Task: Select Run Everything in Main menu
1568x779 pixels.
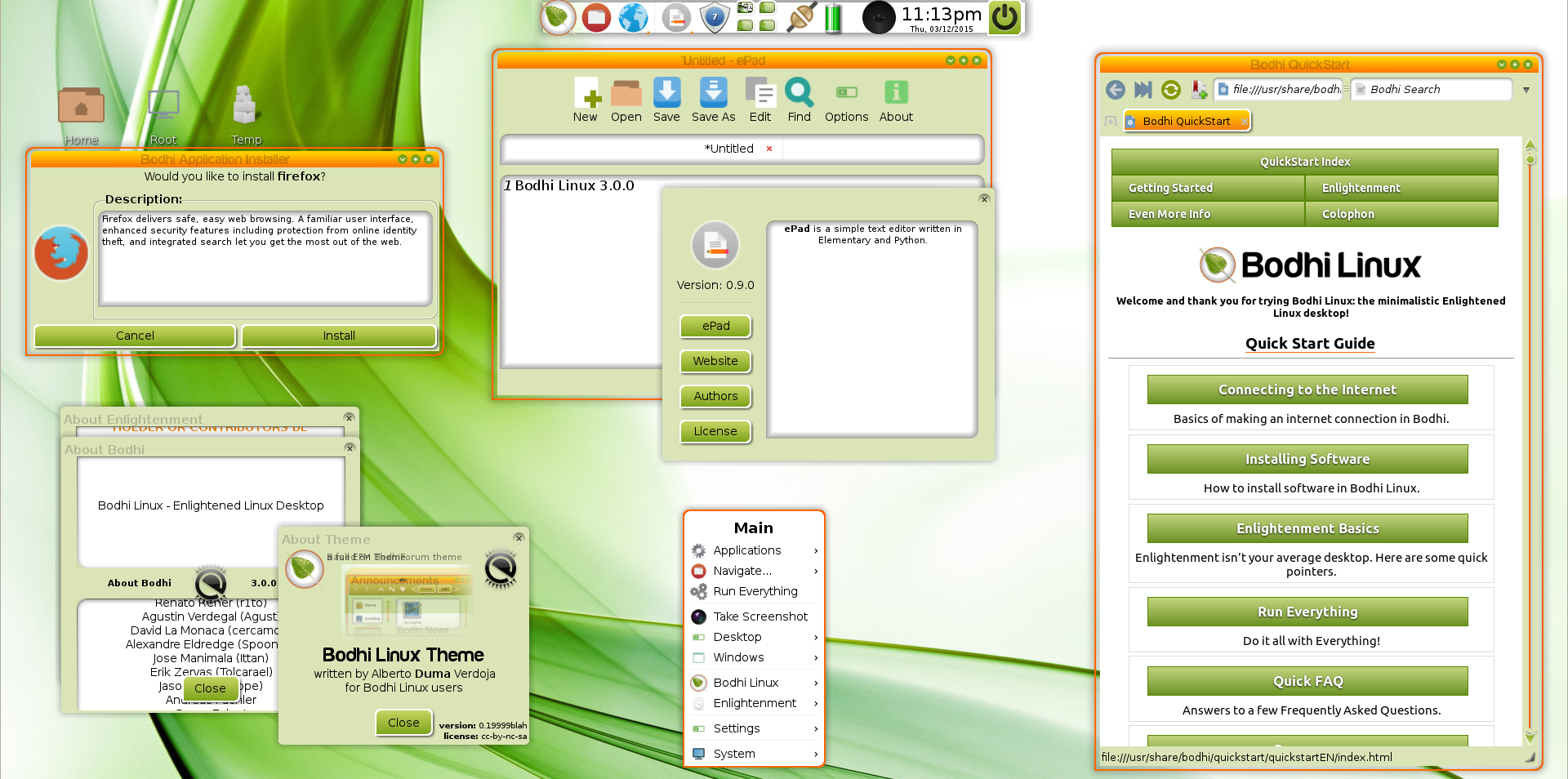Action: pyautogui.click(x=754, y=591)
